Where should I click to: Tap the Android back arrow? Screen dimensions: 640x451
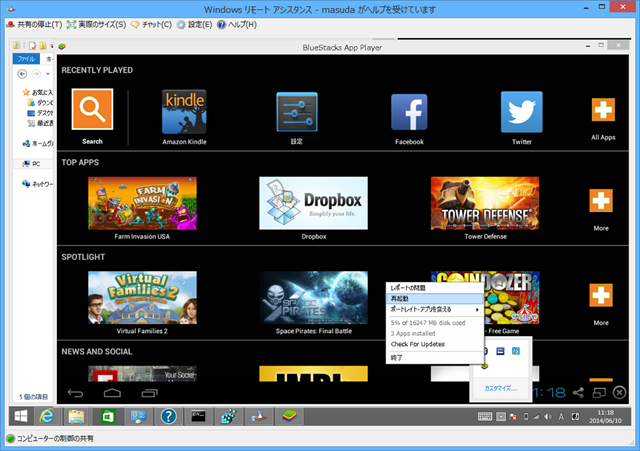73,392
